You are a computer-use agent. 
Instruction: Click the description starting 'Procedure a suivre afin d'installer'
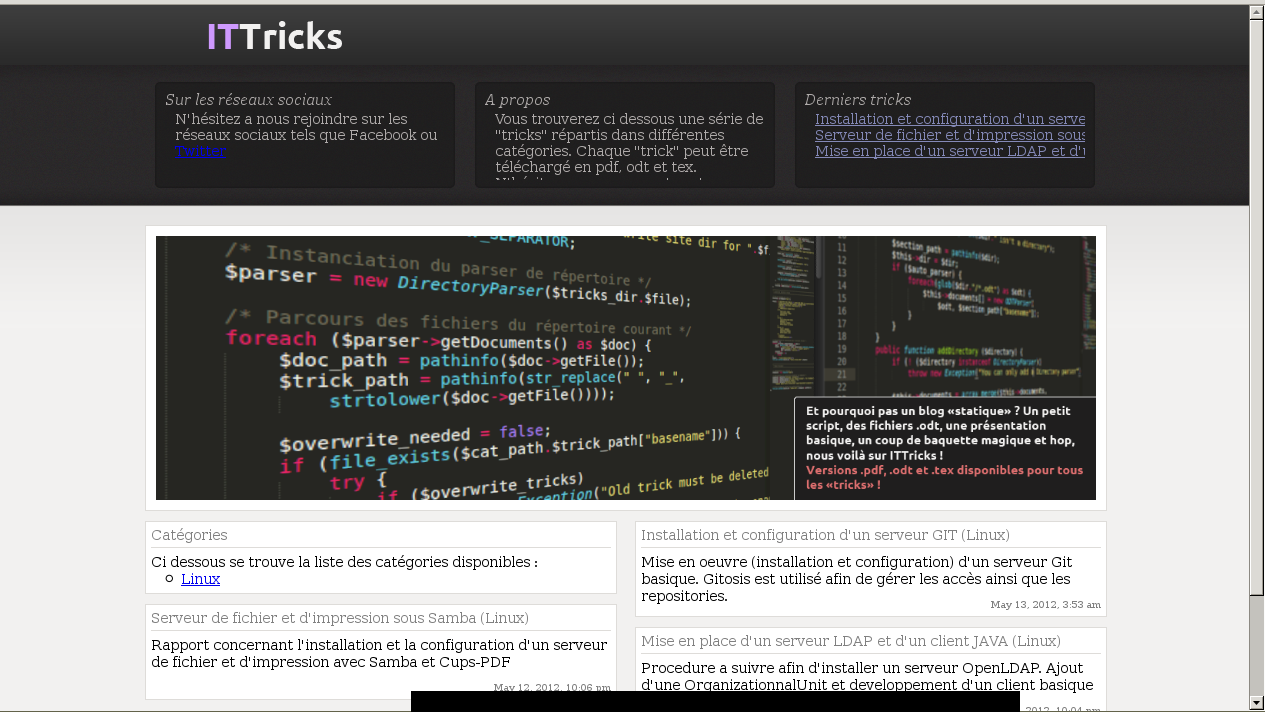tap(867, 677)
